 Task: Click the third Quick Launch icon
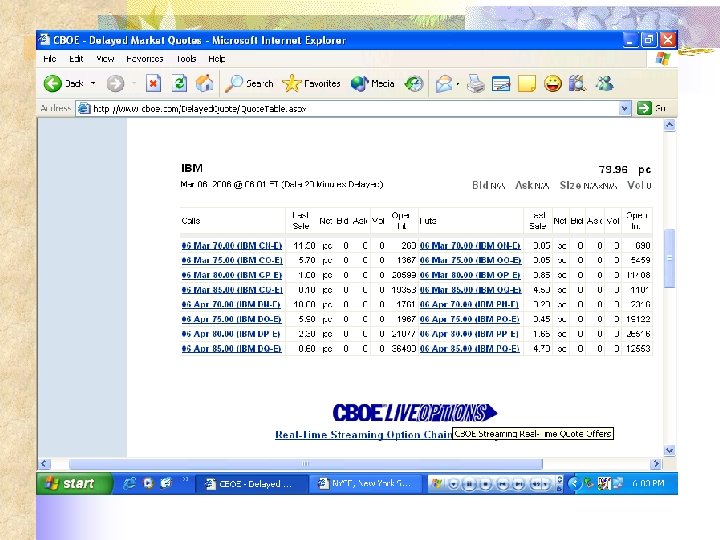(x=166, y=483)
